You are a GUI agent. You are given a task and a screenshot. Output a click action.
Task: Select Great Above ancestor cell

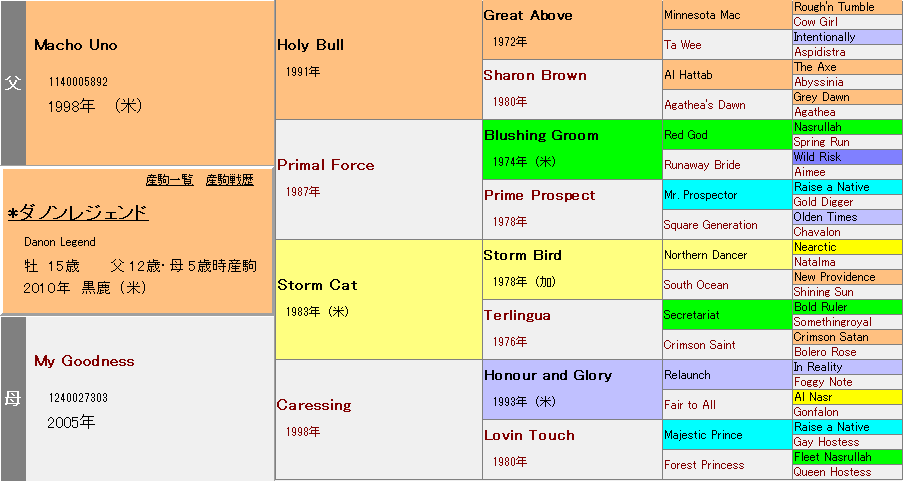[x=528, y=15]
